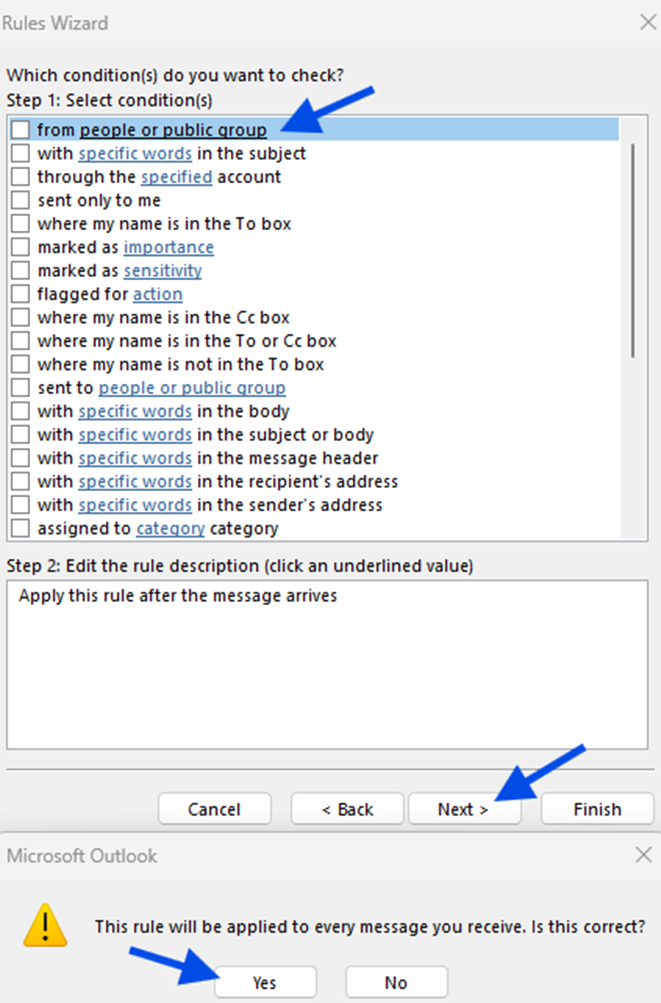Click the 'sensitivity' link
Screen dimensions: 661x1003
tap(162, 271)
